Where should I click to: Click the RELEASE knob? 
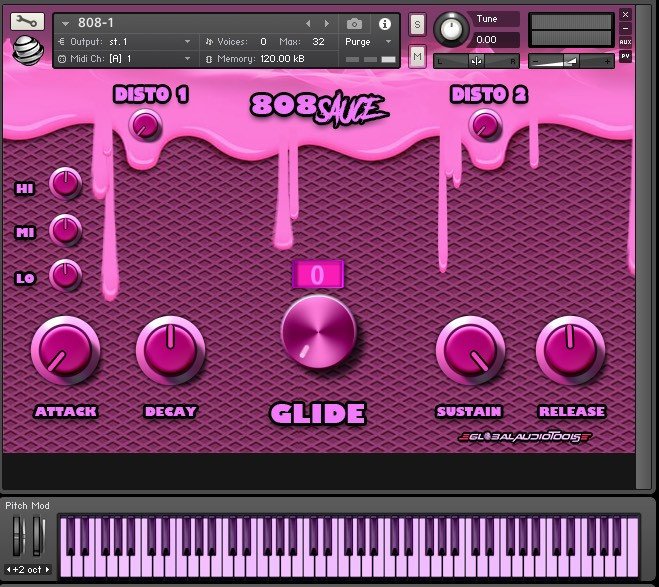pos(570,351)
